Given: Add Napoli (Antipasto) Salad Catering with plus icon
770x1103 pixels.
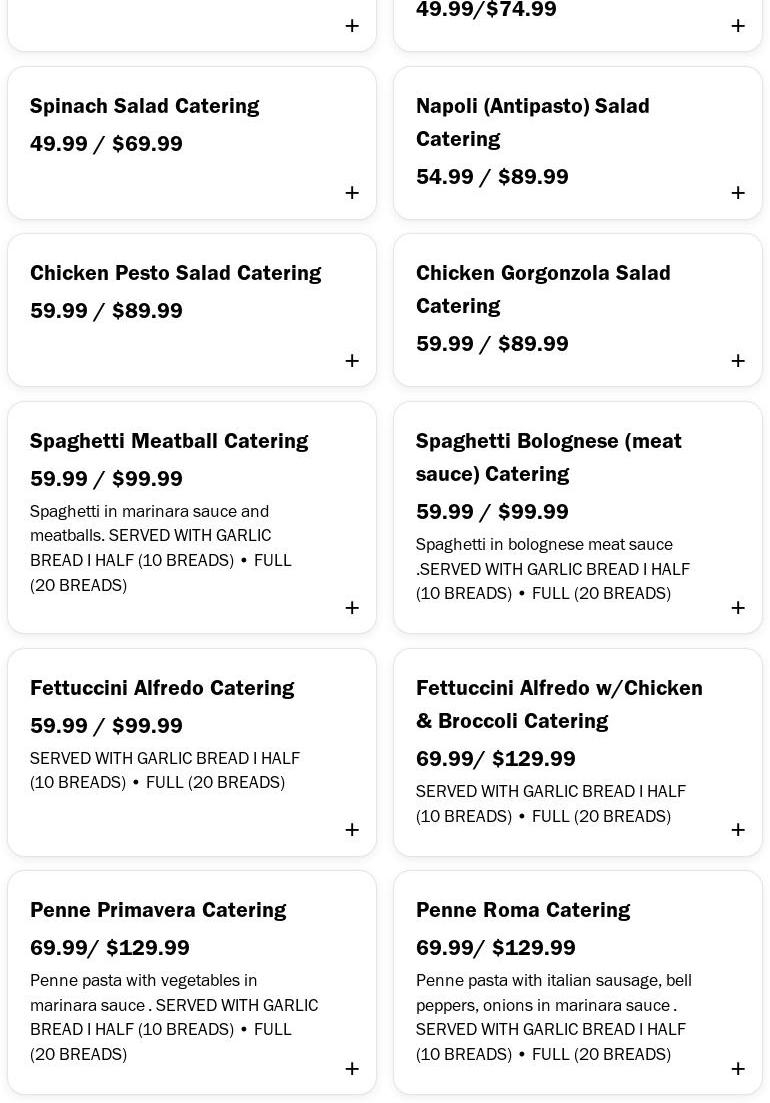Looking at the screenshot, I should coord(738,193).
